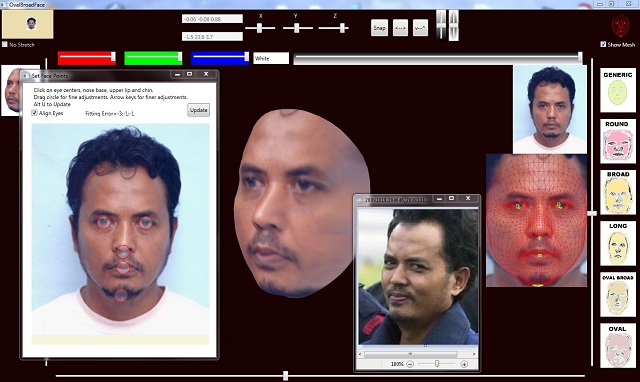Choose the OVAL face shape template
640x382 pixels.
618,345
